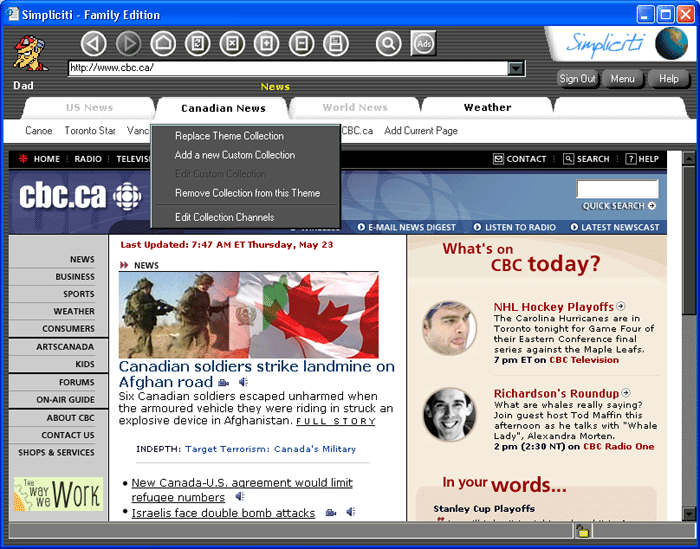Image resolution: width=700 pixels, height=549 pixels.
Task: Click HOME in CBC top navigation
Action: [46, 159]
